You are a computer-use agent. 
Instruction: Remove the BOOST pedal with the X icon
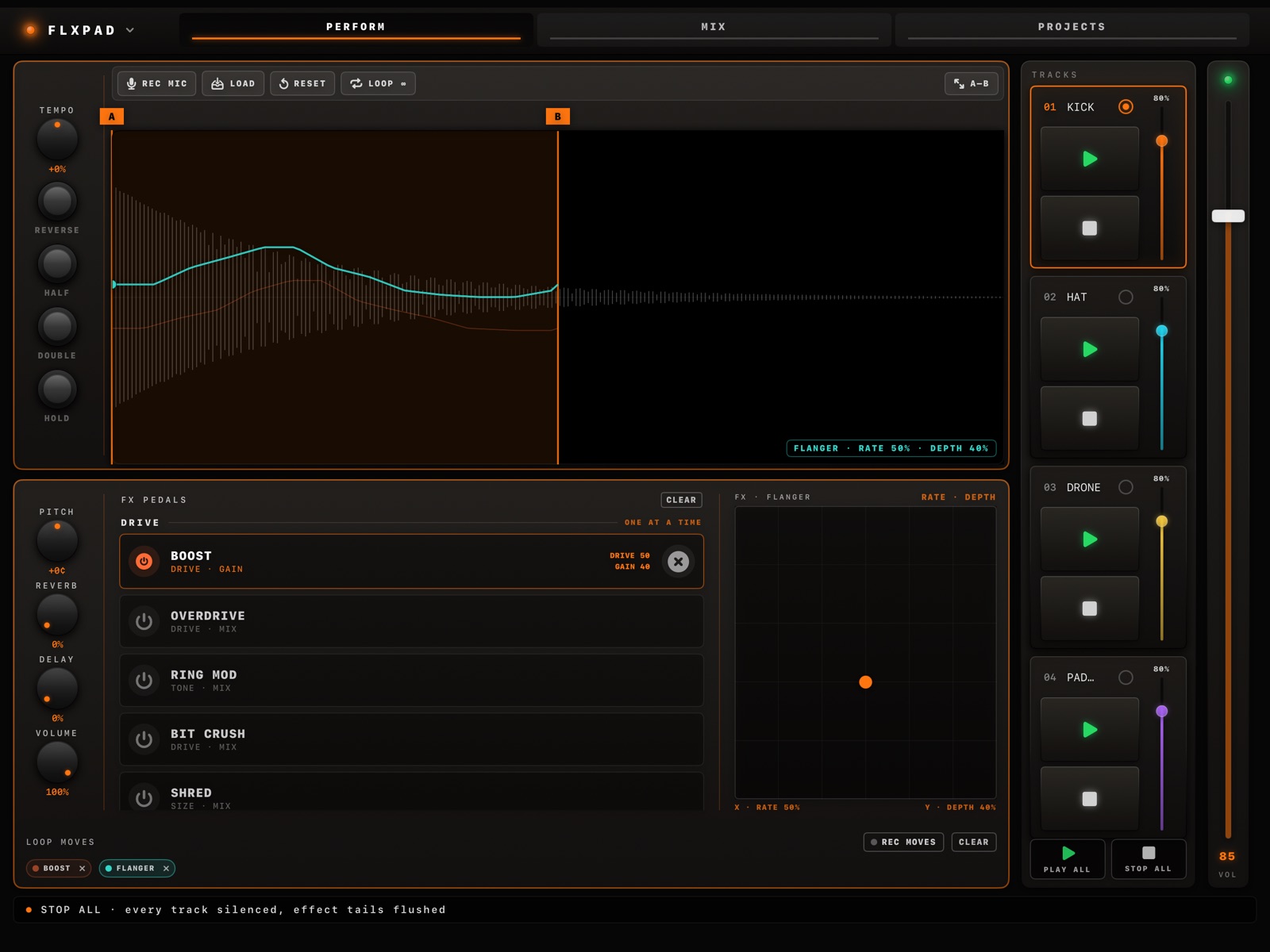click(x=678, y=562)
